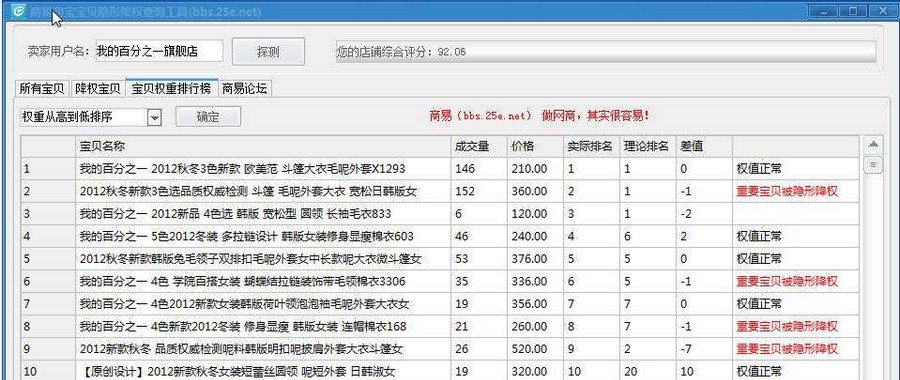Image resolution: width=900 pixels, height=380 pixels.
Task: Click the 卖家用户名 input field
Action: click(159, 51)
